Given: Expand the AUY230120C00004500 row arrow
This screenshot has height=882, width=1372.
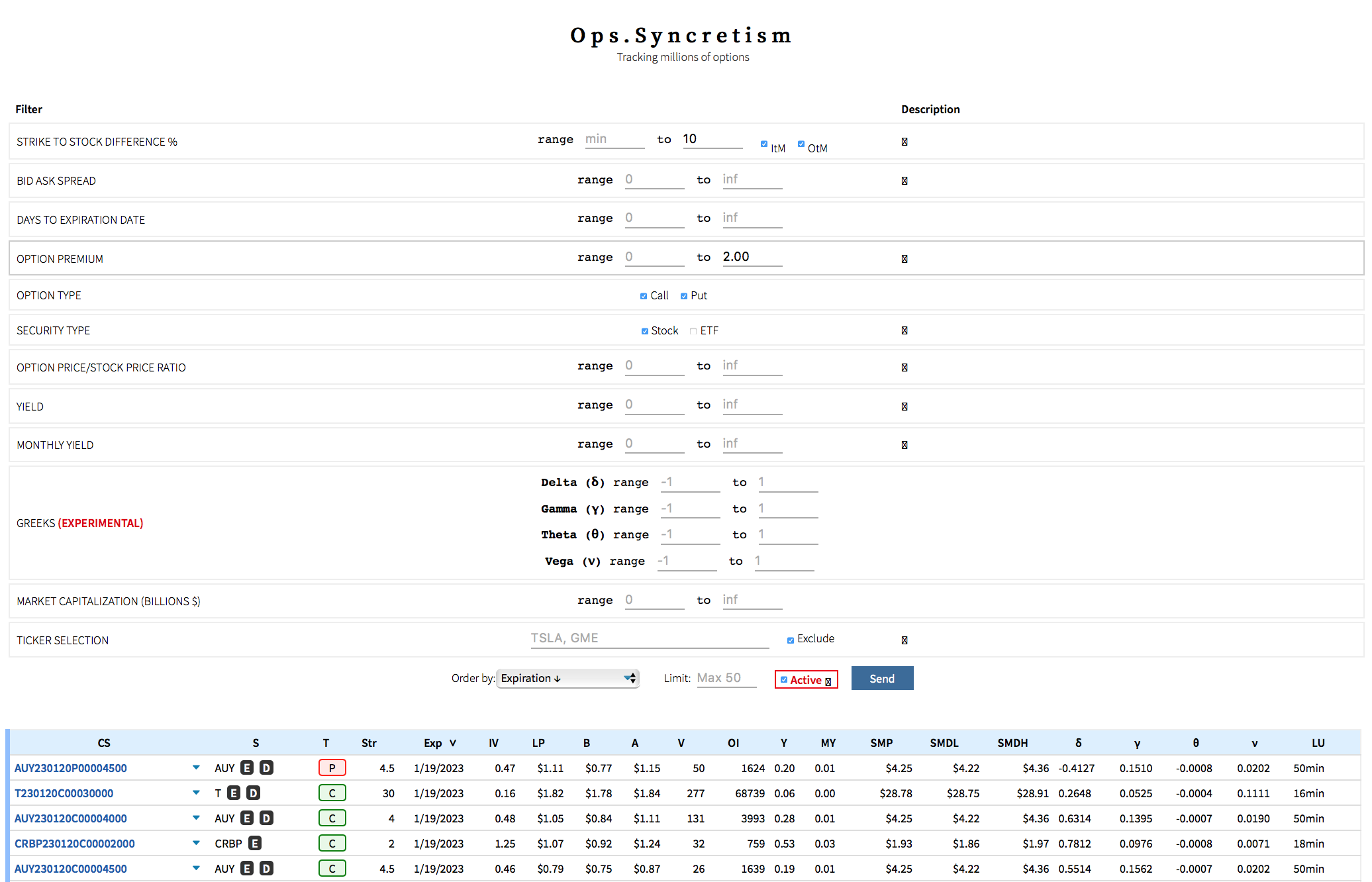Looking at the screenshot, I should [196, 868].
